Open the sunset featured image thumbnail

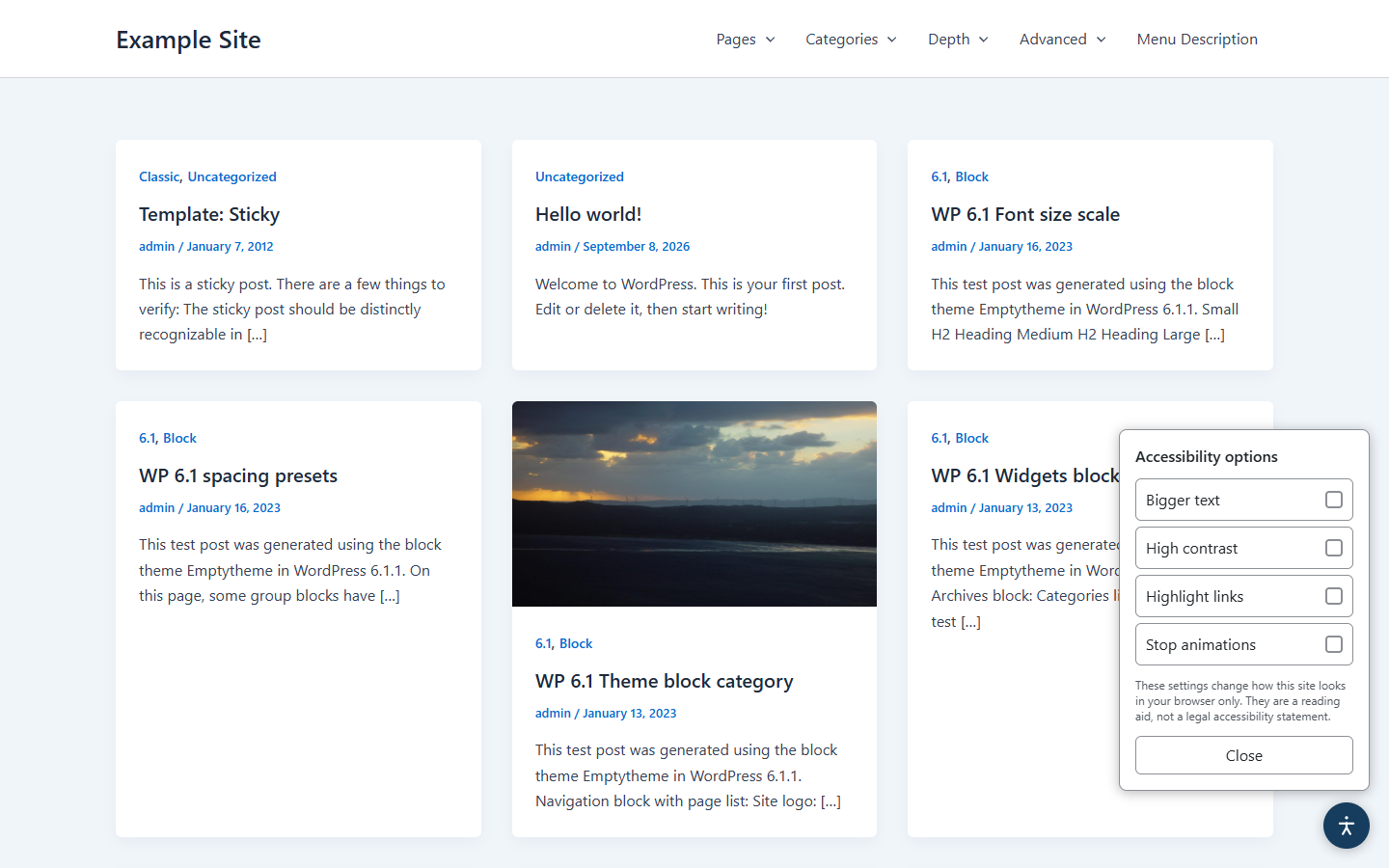[694, 503]
